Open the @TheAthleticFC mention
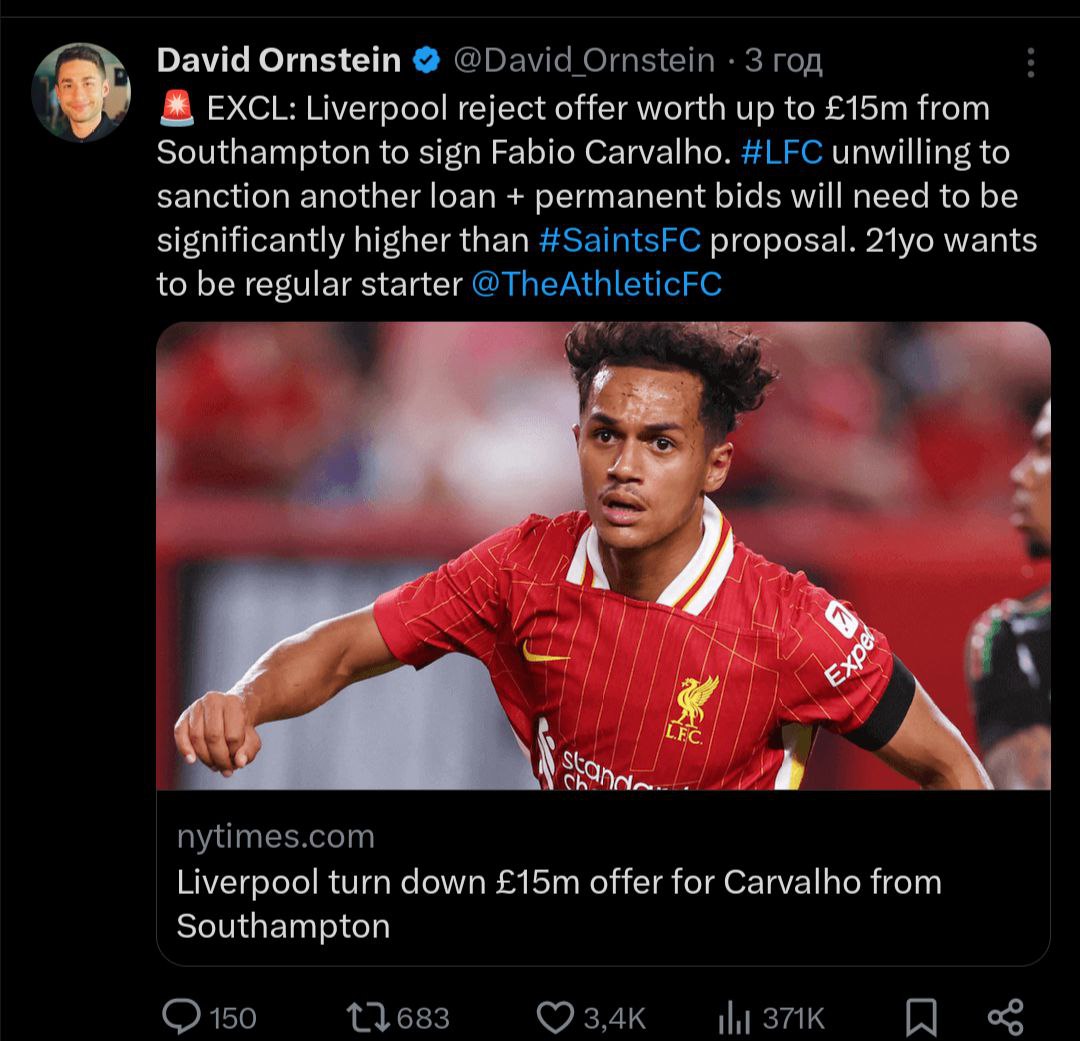The image size is (1080, 1041). [x=596, y=285]
